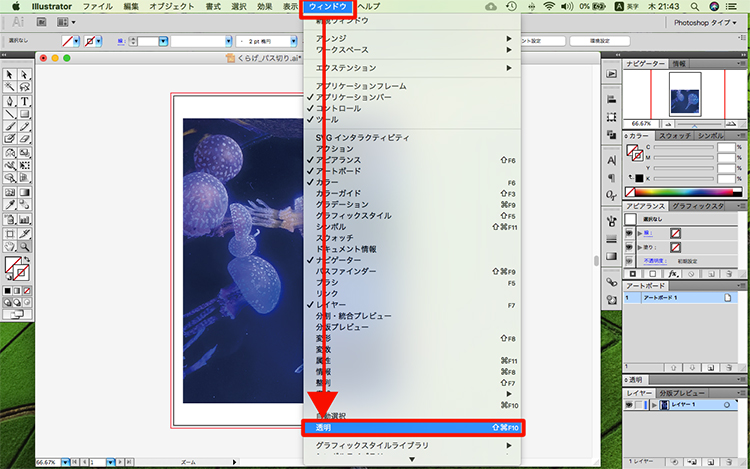Select the Paintbrush tool

(8, 127)
